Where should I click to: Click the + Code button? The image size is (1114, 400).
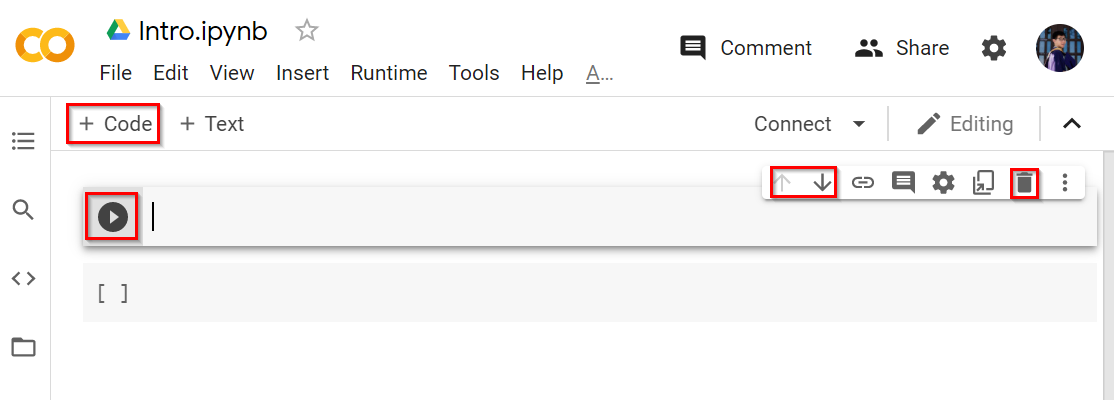115,124
